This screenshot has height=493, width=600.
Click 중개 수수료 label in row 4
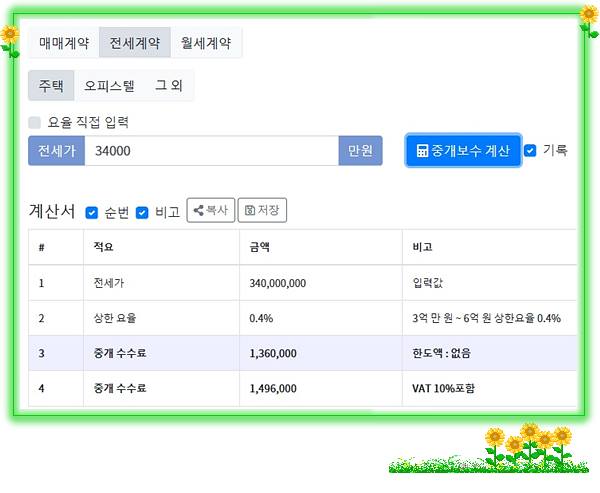[x=120, y=389]
